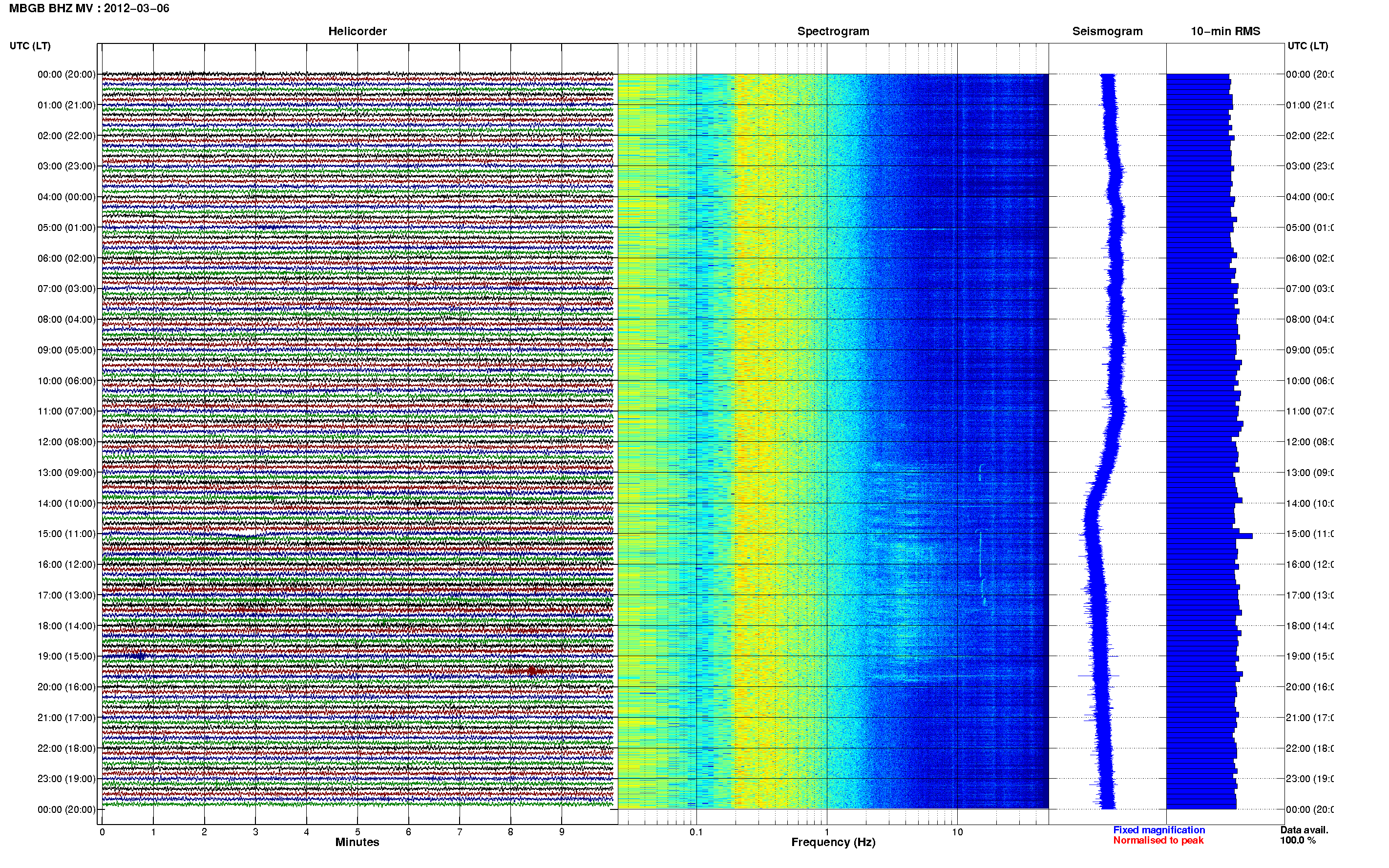Click the right UTC (LT) axis label
This screenshot has width=1389, height=868.
pos(1307,46)
